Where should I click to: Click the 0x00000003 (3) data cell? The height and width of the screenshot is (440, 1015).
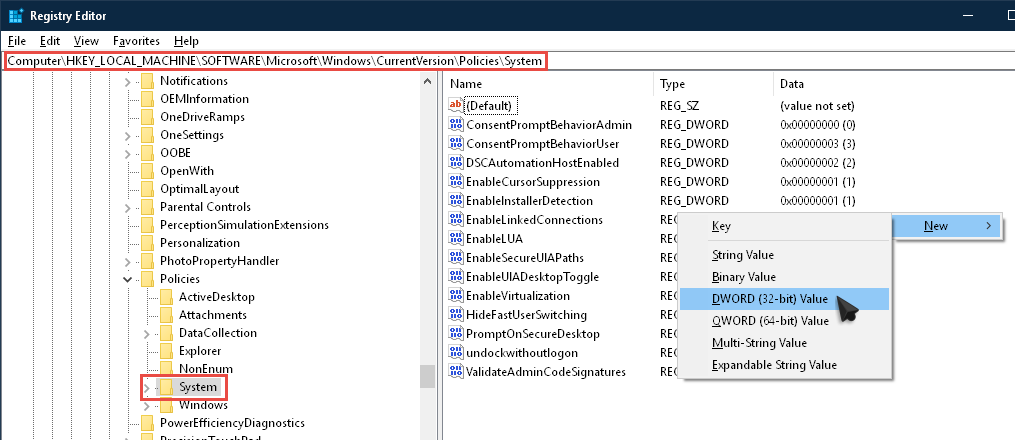(x=819, y=144)
